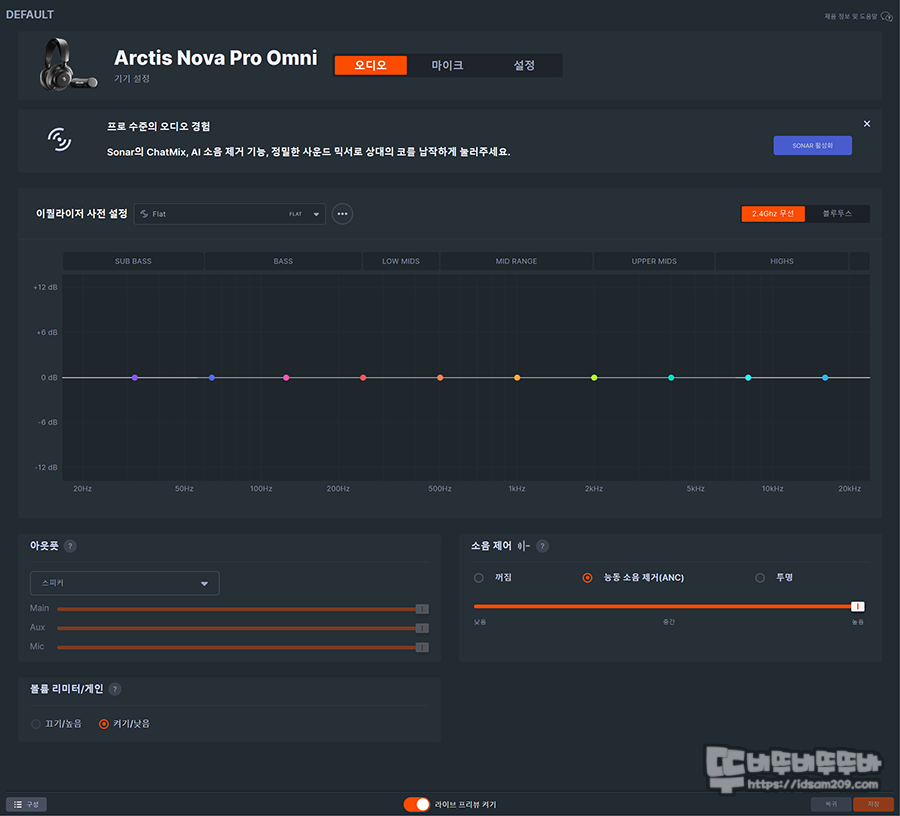Select the 끄기/높음 limiter option
This screenshot has width=900, height=816.
pyautogui.click(x=36, y=724)
